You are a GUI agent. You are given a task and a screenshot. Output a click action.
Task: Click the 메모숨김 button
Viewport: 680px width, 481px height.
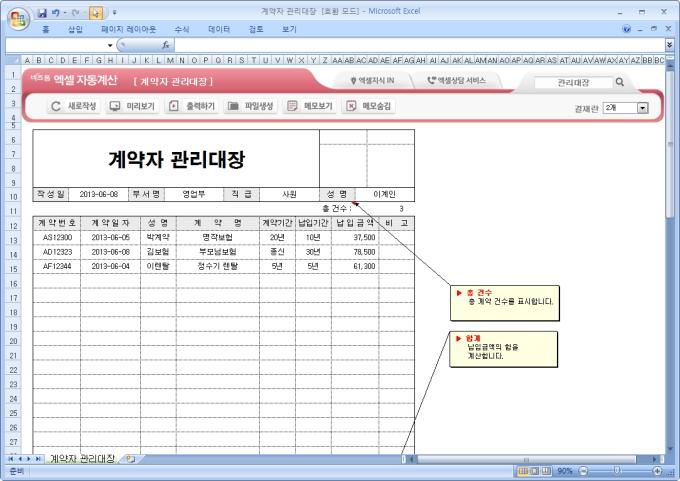point(369,106)
